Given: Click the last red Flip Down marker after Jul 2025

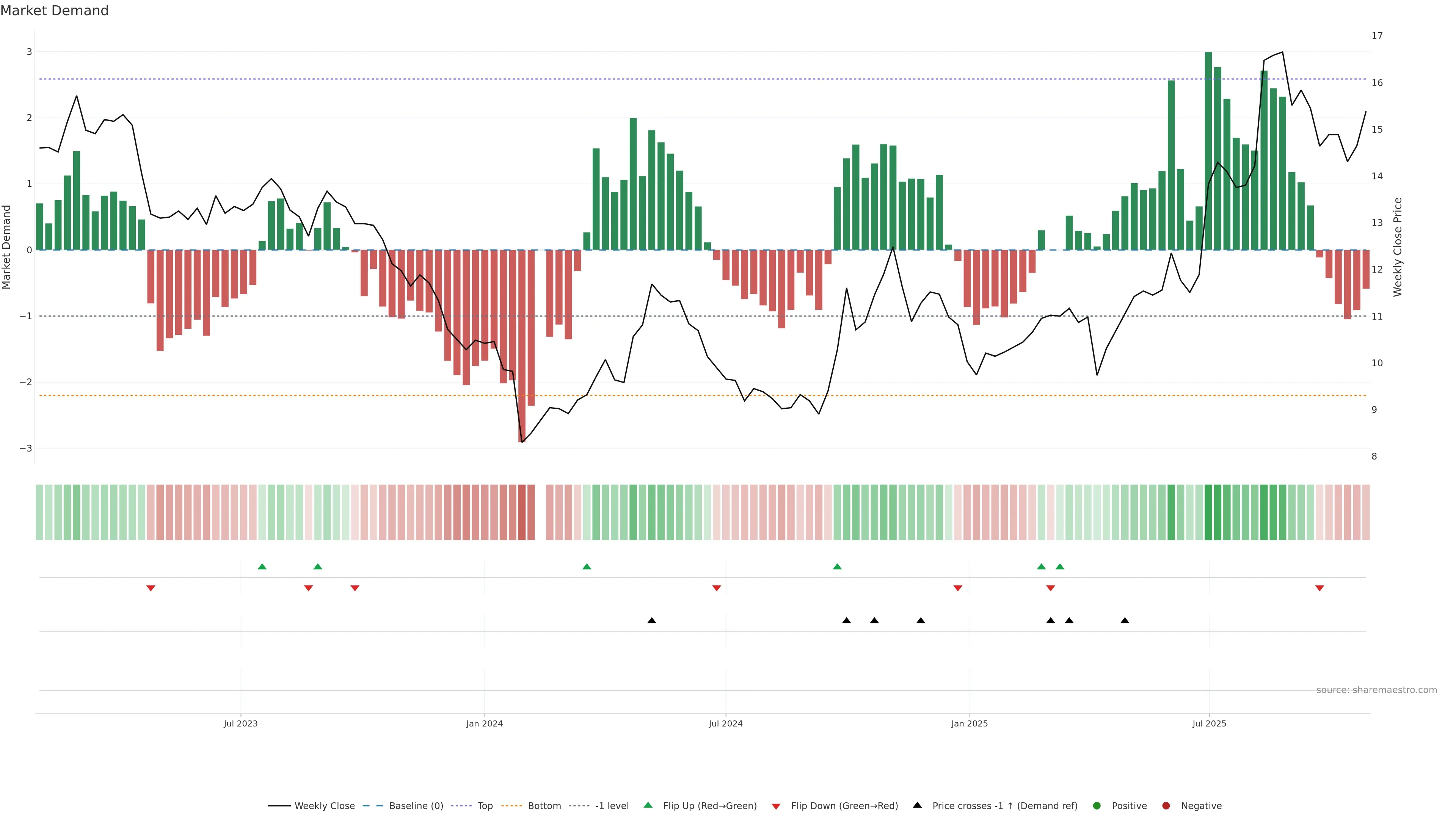Looking at the screenshot, I should 1320,588.
